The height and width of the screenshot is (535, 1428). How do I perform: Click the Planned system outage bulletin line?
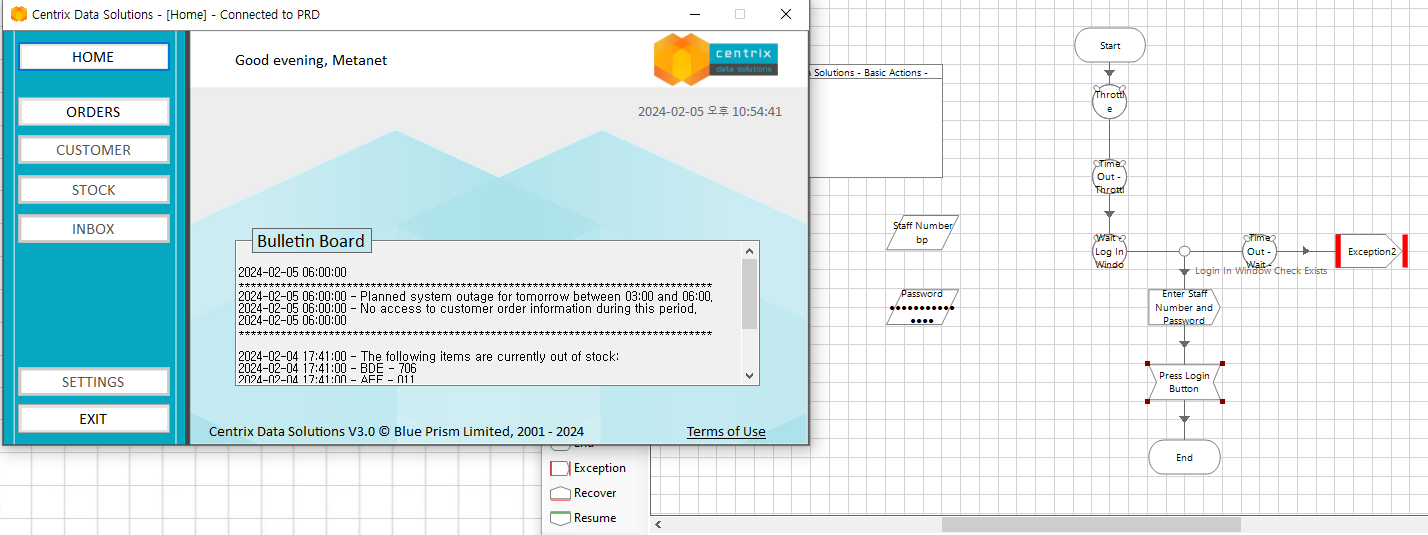pos(475,296)
